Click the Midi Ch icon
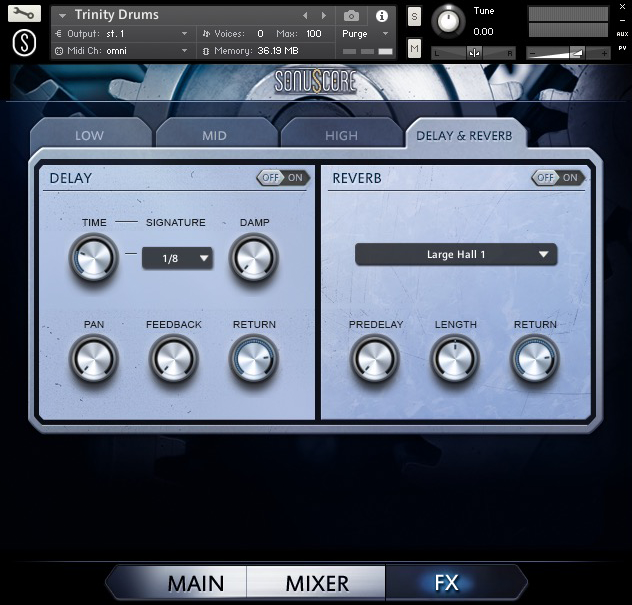 click(x=59, y=51)
